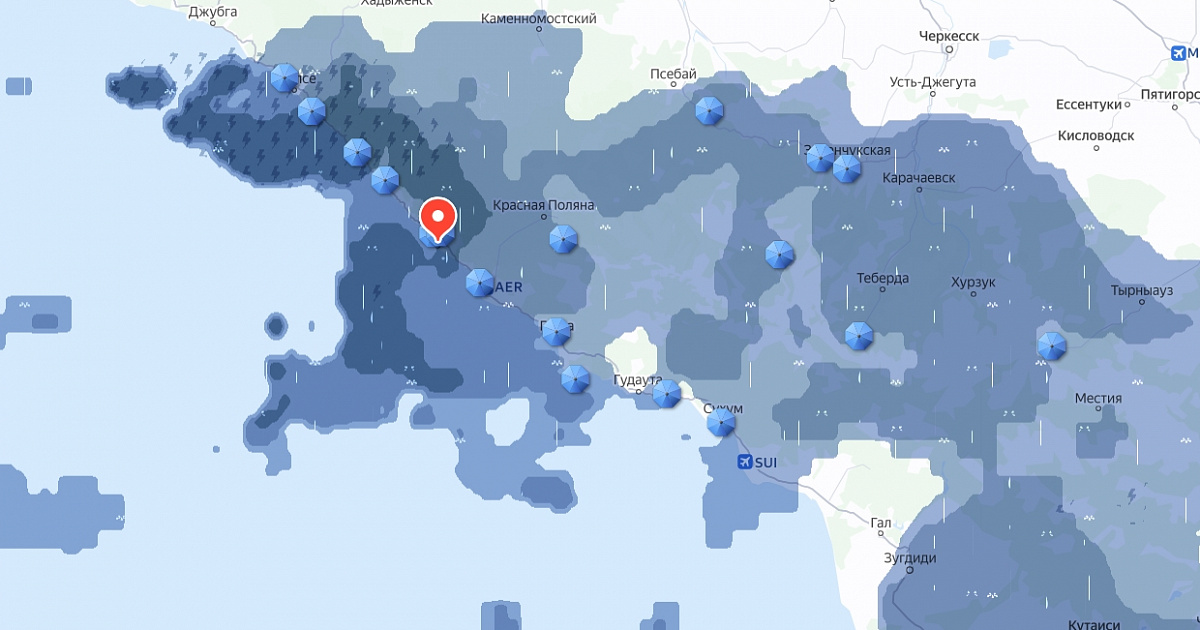
Task: Select the umbrella icon right of Гудаута
Action: click(667, 393)
